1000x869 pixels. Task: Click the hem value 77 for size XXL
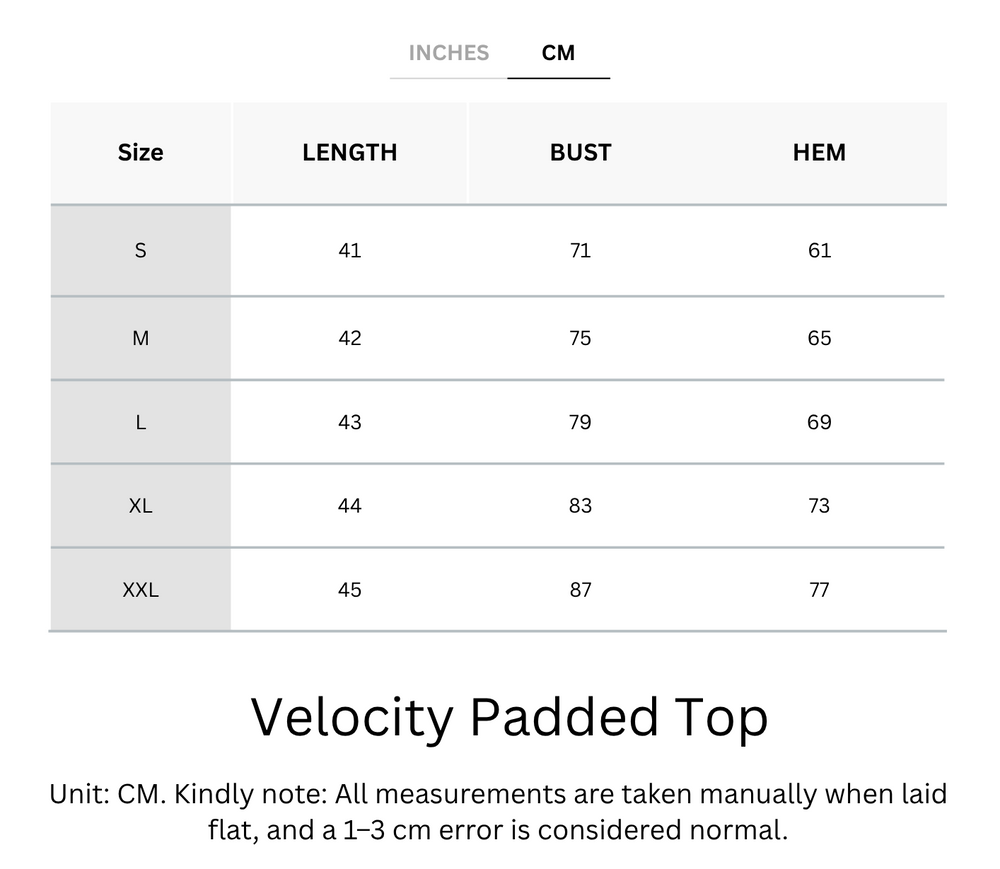[819, 590]
